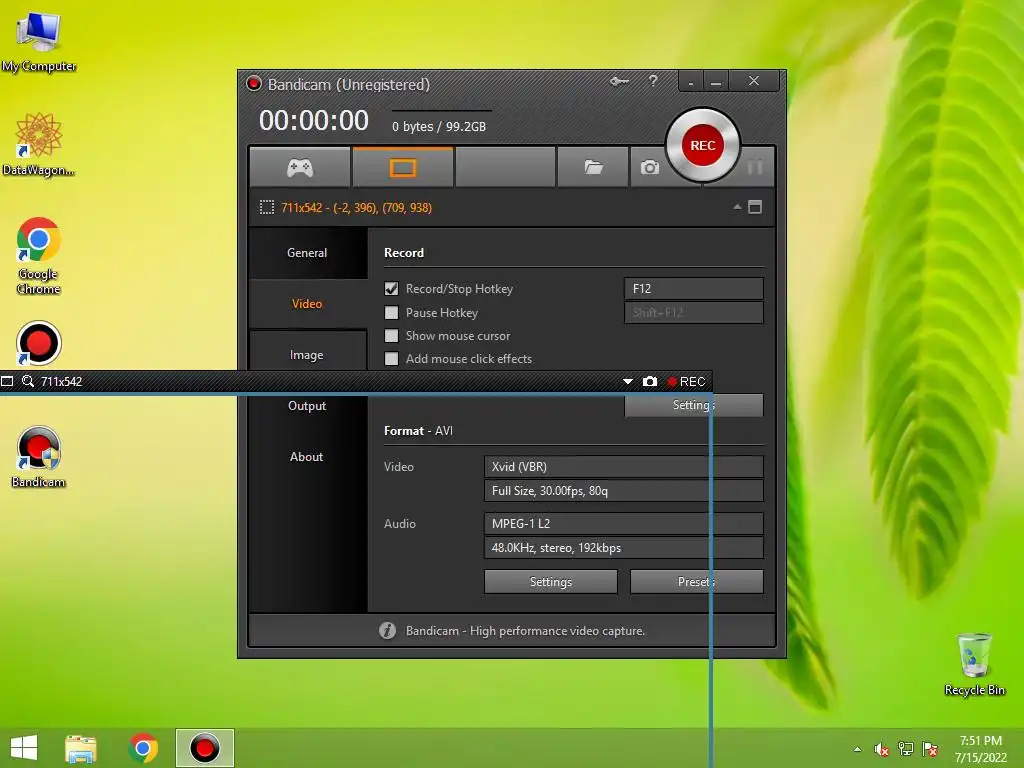Viewport: 1024px width, 768px height.
Task: Enable Pause Hotkey checkbox
Action: pos(391,312)
